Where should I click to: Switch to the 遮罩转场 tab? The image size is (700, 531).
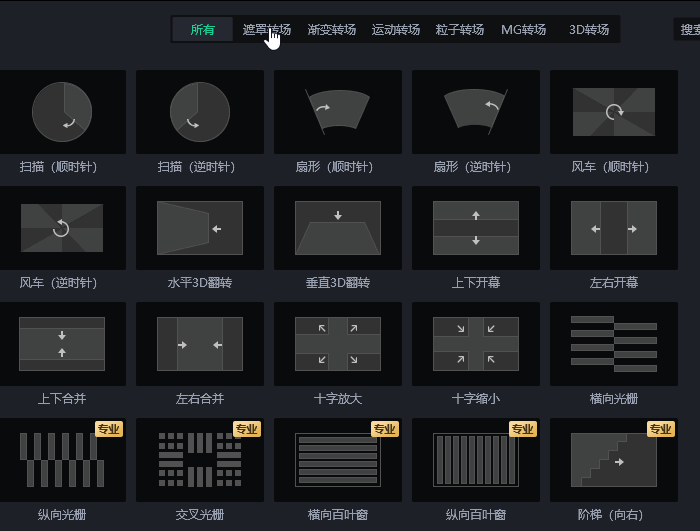267,30
